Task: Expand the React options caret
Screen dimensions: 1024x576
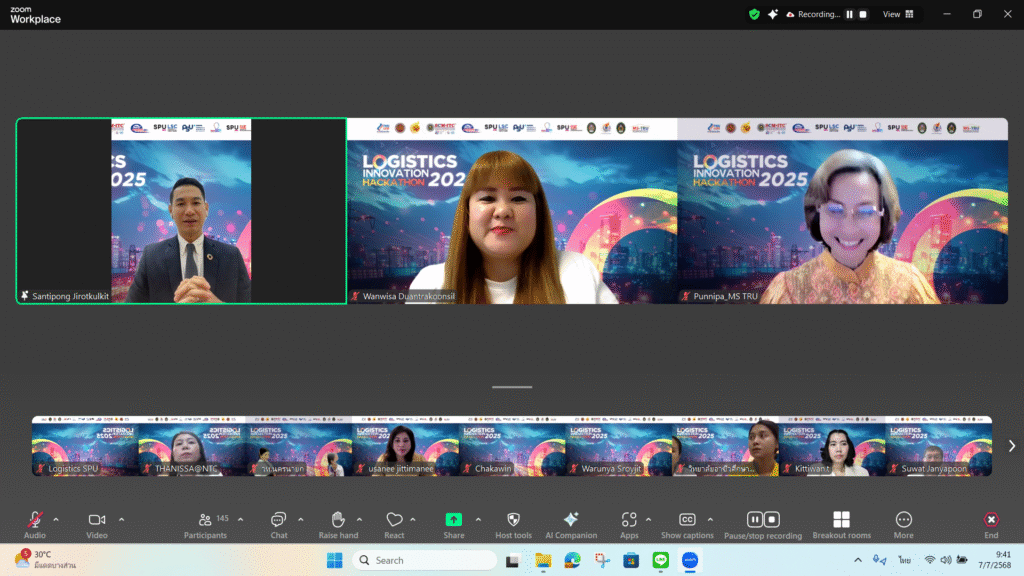Action: click(413, 520)
